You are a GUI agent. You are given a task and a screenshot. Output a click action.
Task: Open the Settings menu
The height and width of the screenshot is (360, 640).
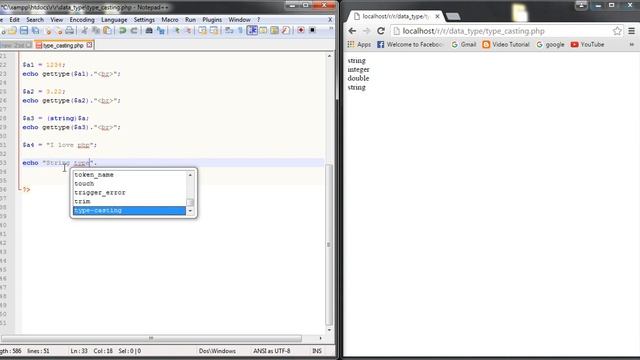pyautogui.click(x=144, y=20)
